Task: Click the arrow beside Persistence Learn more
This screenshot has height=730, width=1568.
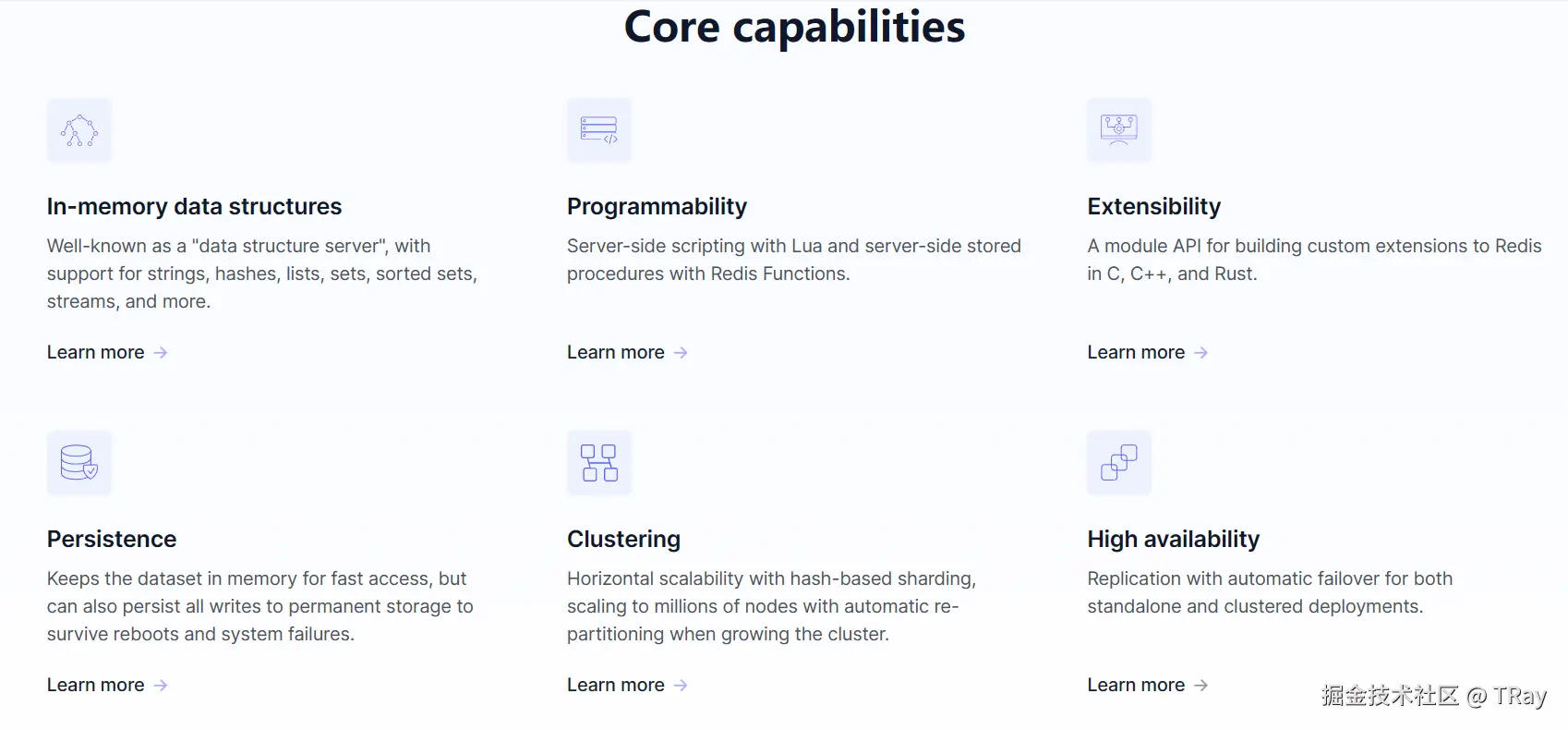Action: 161,686
